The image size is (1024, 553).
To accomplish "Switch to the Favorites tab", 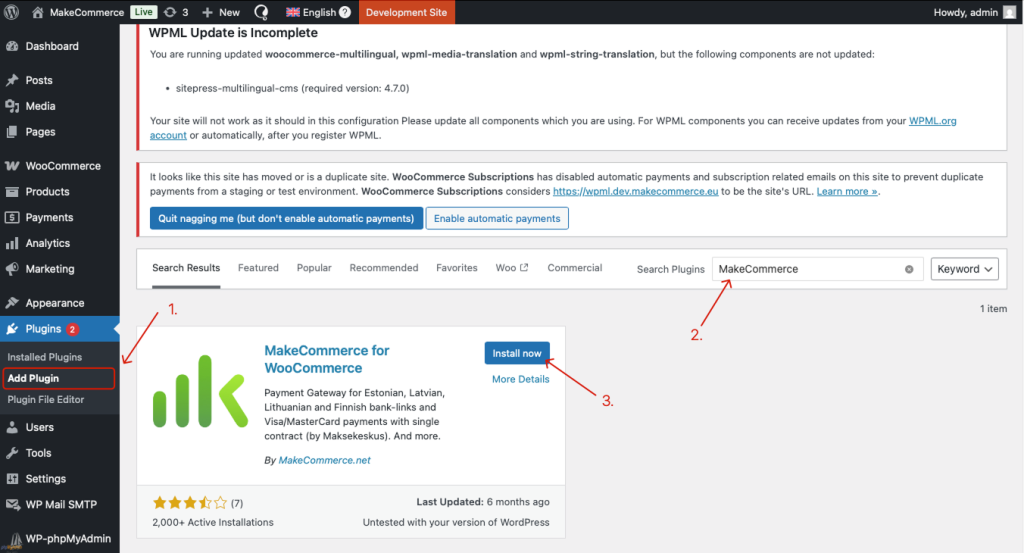I will click(x=456, y=268).
